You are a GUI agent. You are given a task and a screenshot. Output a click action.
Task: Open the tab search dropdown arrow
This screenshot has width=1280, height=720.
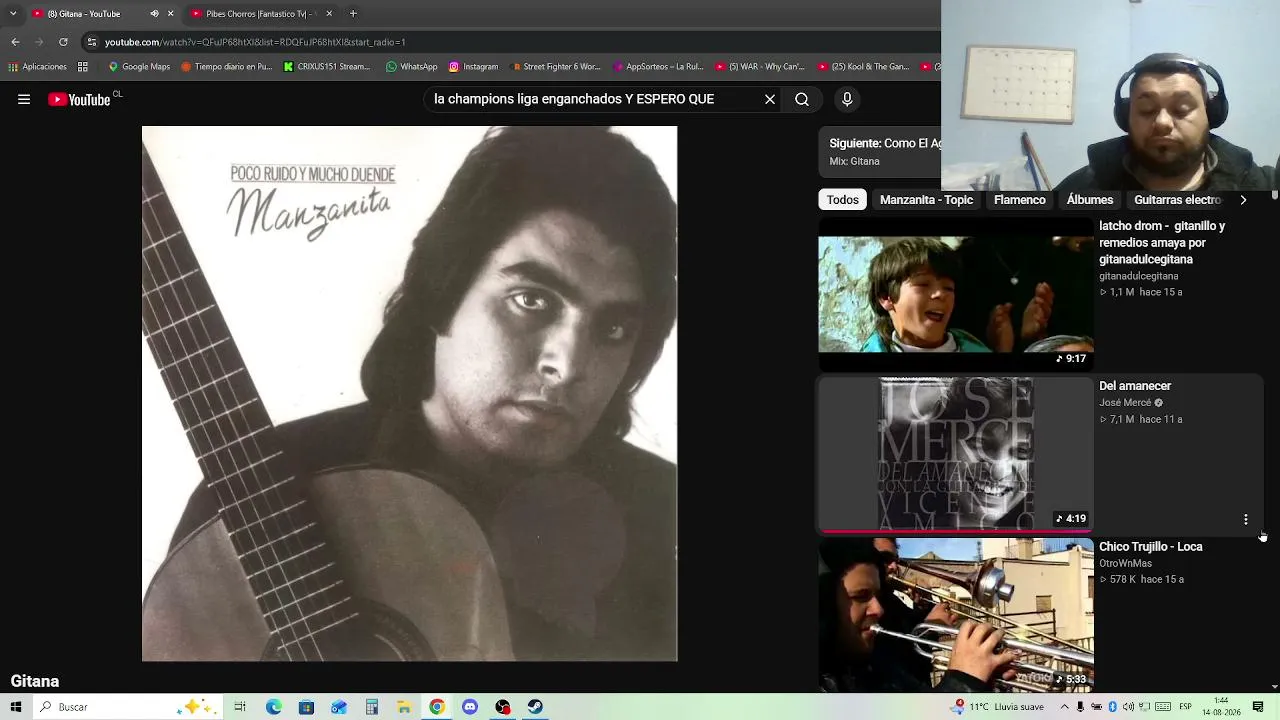(13, 13)
